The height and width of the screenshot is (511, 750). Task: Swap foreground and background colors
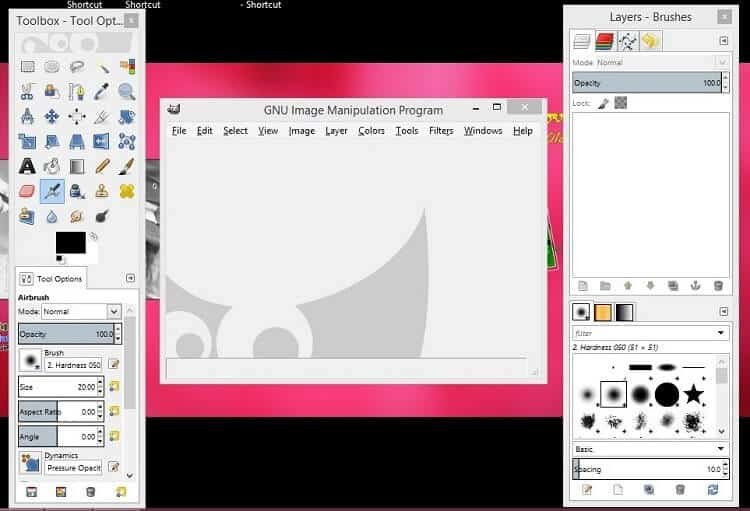(94, 236)
